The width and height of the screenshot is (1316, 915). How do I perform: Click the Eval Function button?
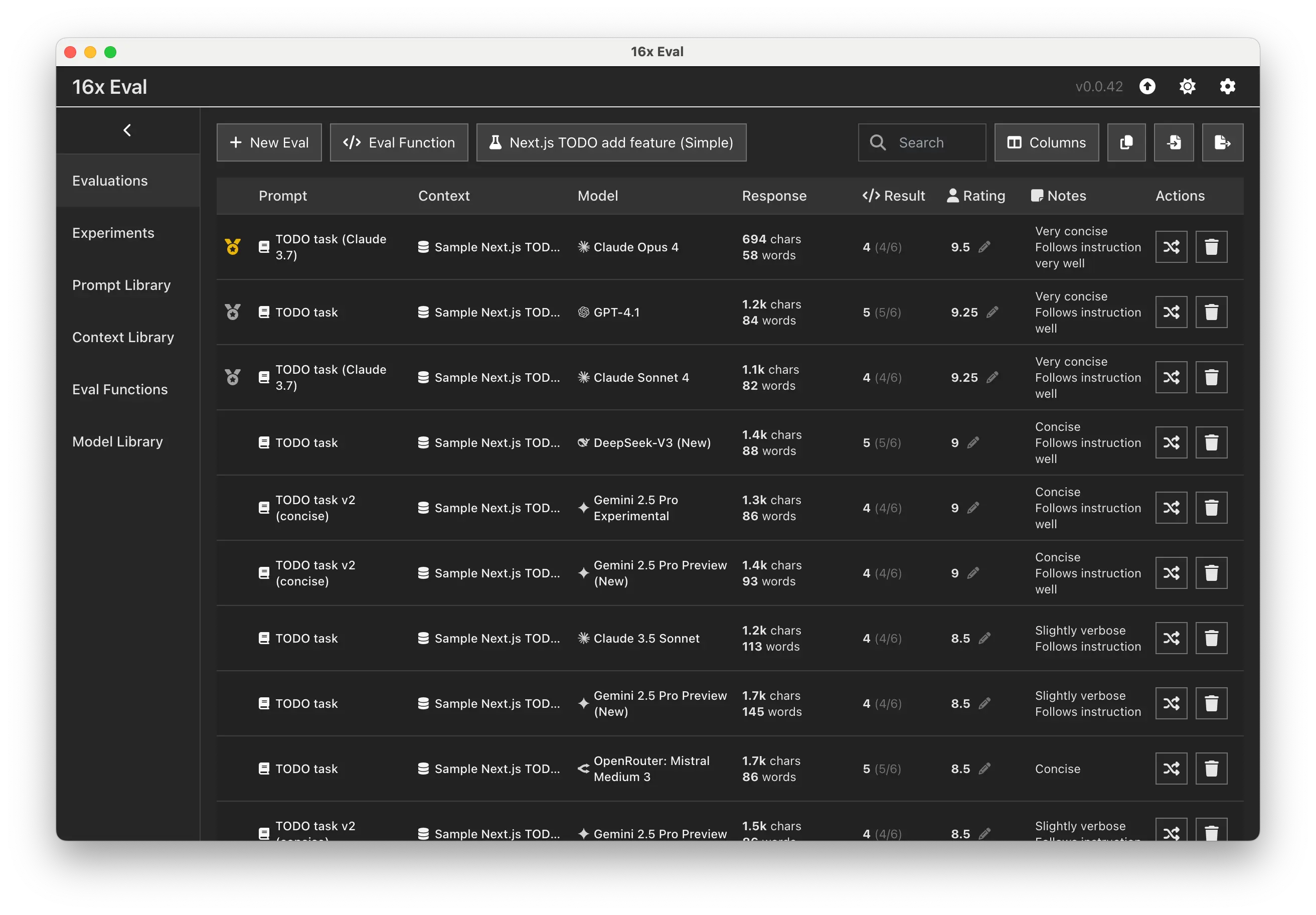pyautogui.click(x=399, y=142)
